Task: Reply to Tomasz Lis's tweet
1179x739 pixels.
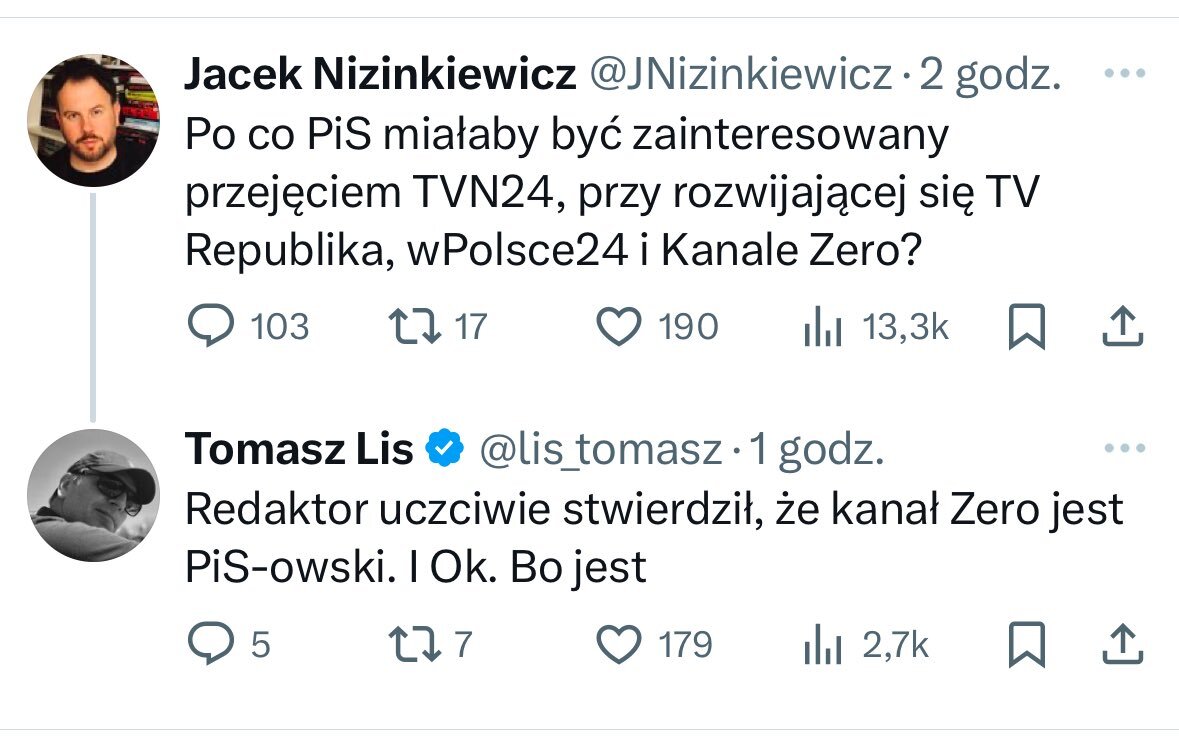Action: (x=212, y=644)
